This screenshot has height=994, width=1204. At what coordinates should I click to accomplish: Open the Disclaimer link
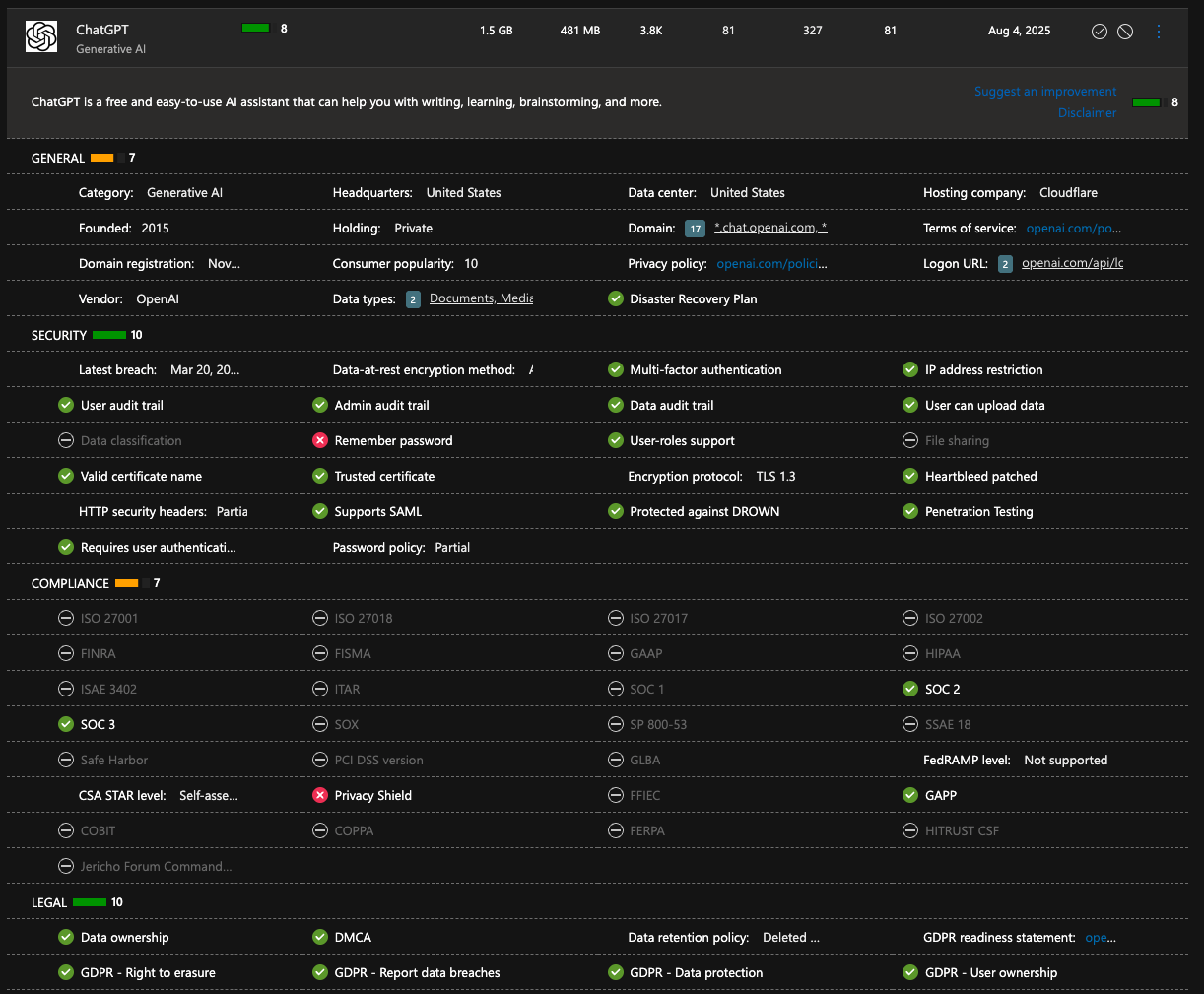pyautogui.click(x=1087, y=113)
